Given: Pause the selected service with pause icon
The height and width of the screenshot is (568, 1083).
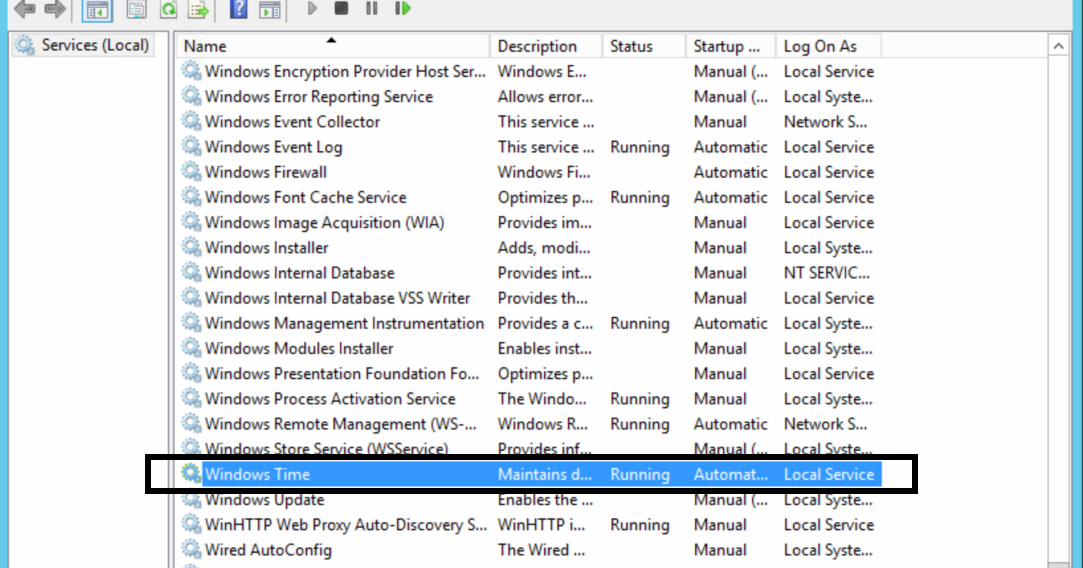Looking at the screenshot, I should 372,8.
